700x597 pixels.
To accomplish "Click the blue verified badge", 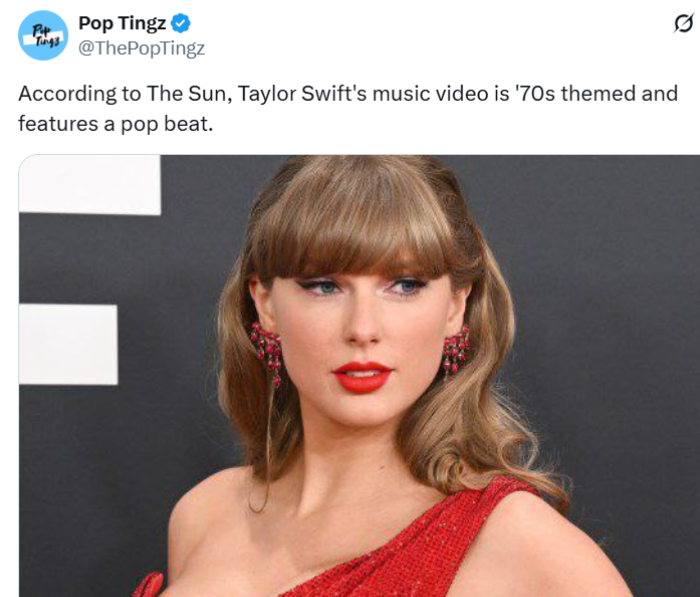I will (181, 24).
